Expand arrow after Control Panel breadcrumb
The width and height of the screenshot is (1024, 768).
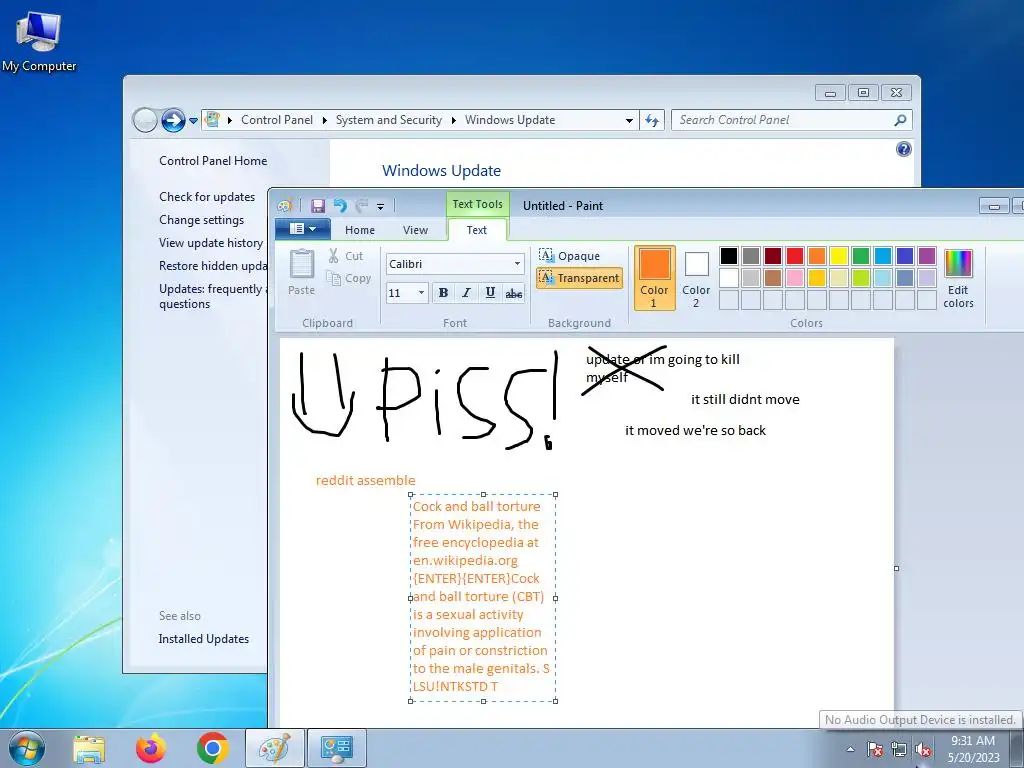325,120
